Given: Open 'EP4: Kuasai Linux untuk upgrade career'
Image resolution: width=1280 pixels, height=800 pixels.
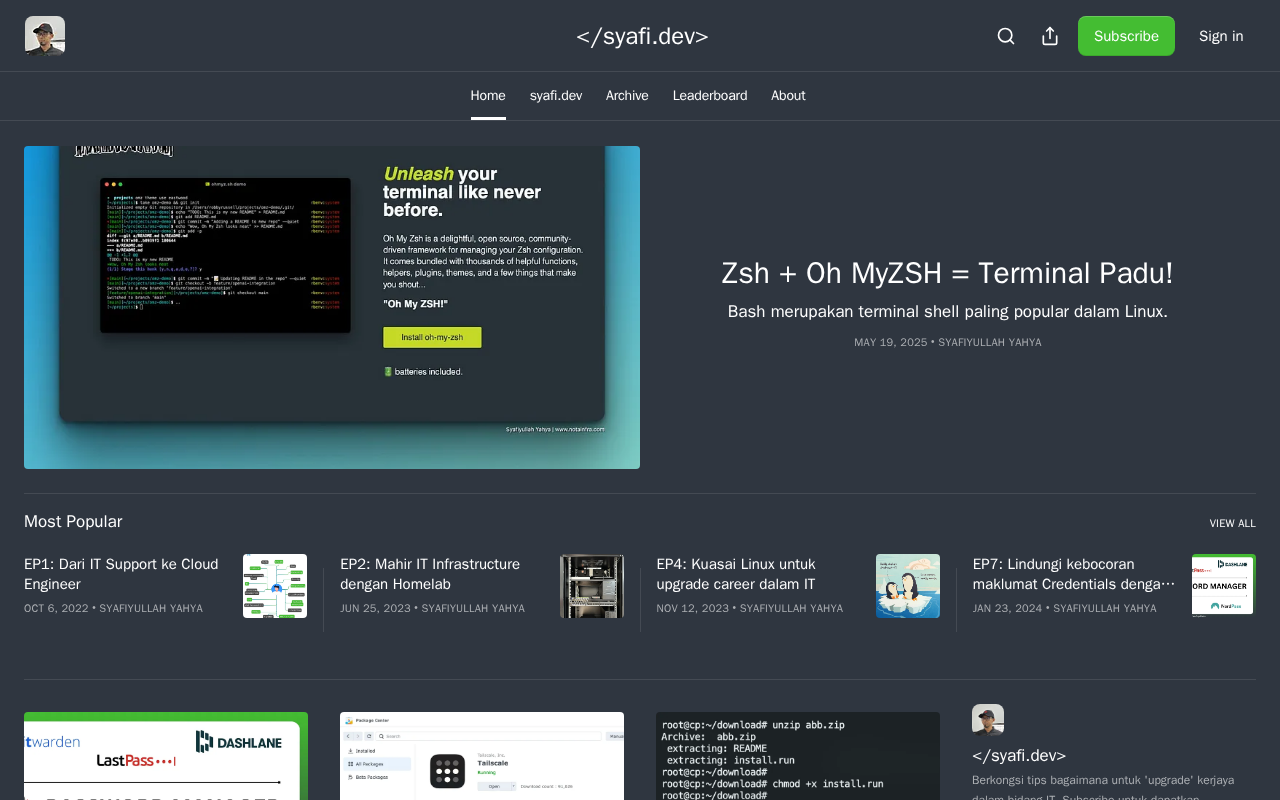Looking at the screenshot, I should [736, 574].
